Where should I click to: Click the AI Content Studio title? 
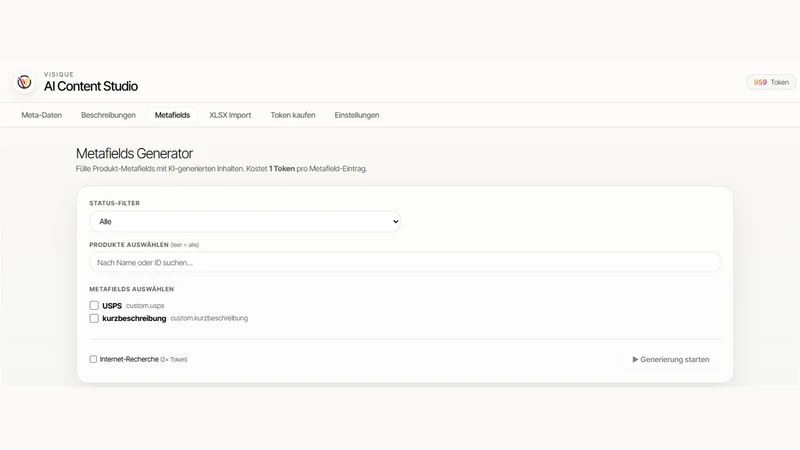(x=91, y=86)
